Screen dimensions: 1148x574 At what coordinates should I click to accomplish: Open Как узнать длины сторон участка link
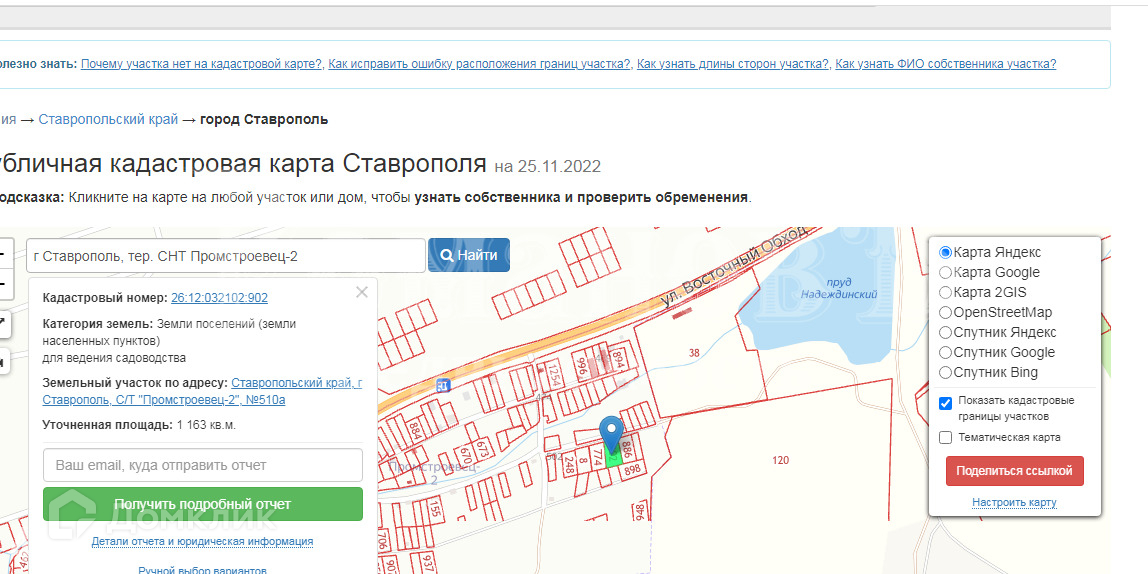pos(733,64)
